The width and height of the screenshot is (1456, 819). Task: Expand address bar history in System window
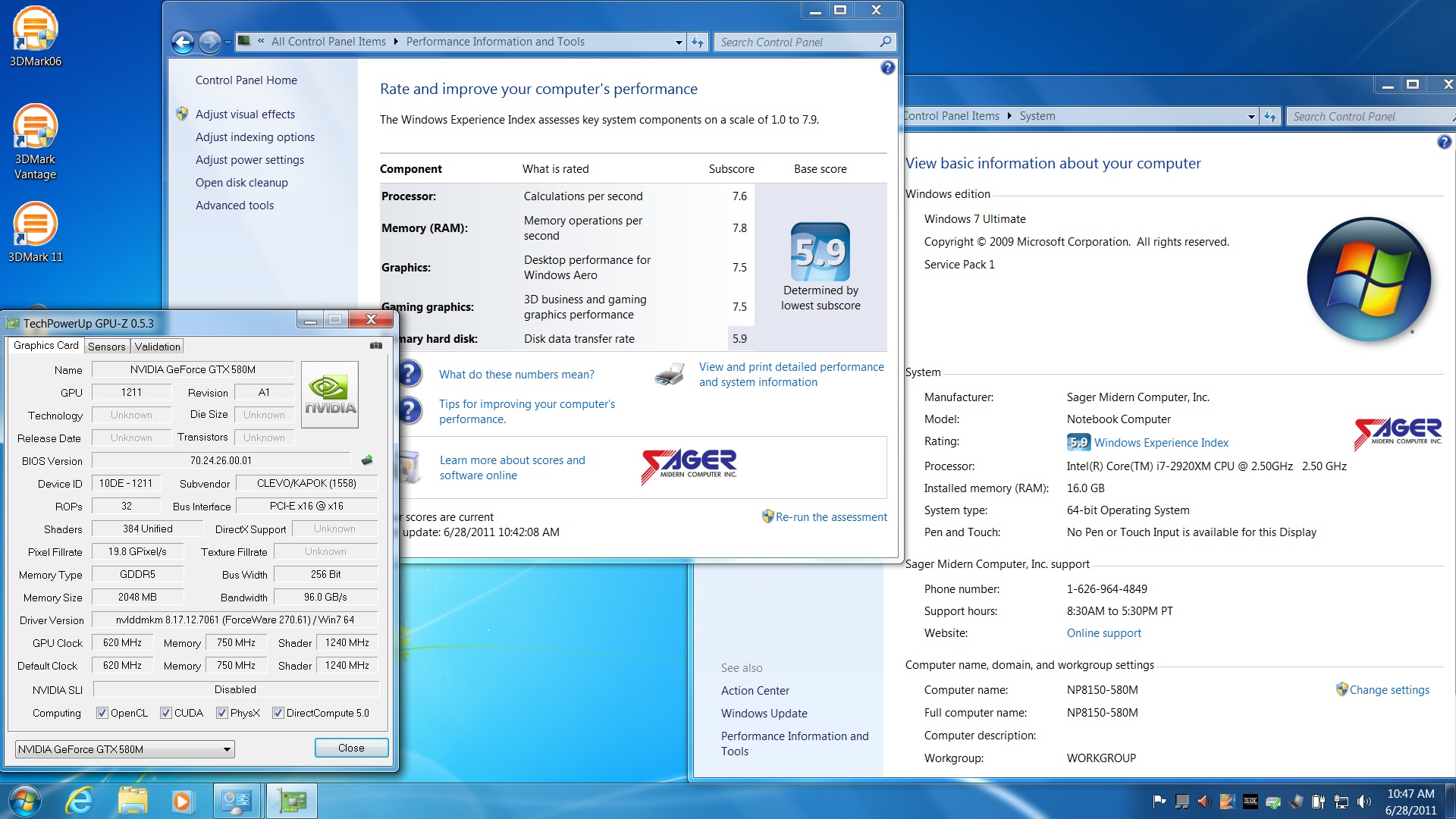[1251, 116]
